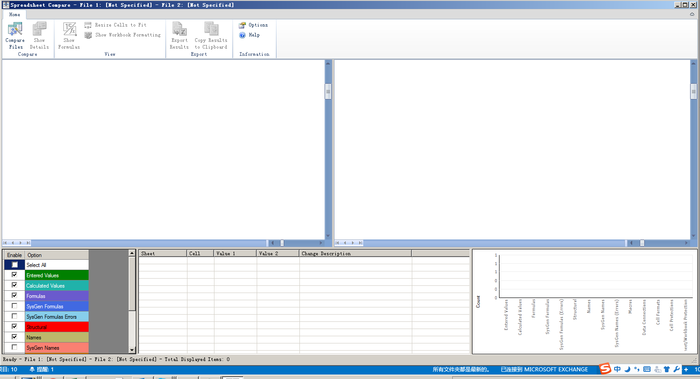
Task: Select Resize Cells to Fit
Action: [116, 25]
